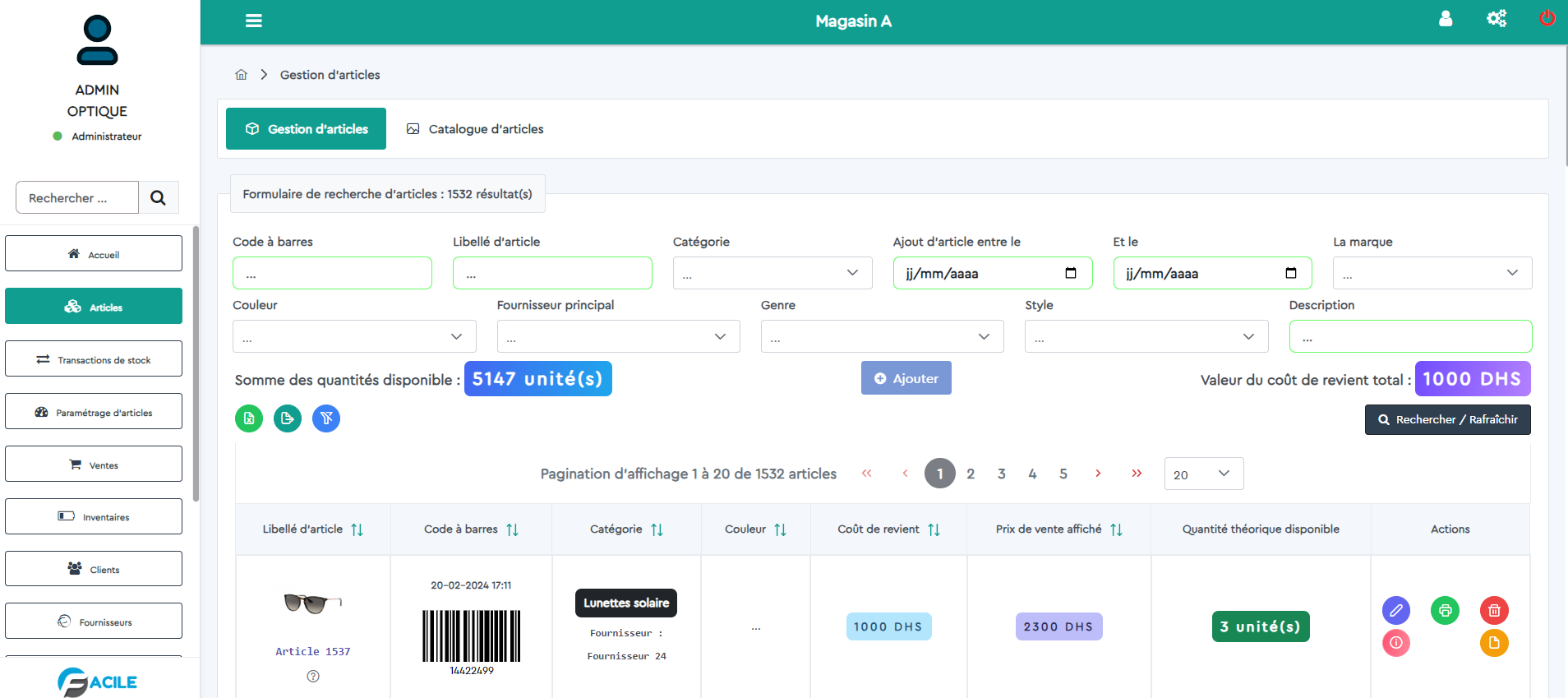Open Transactions de stock in sidebar
The image size is (1568, 698).
(x=94, y=359)
